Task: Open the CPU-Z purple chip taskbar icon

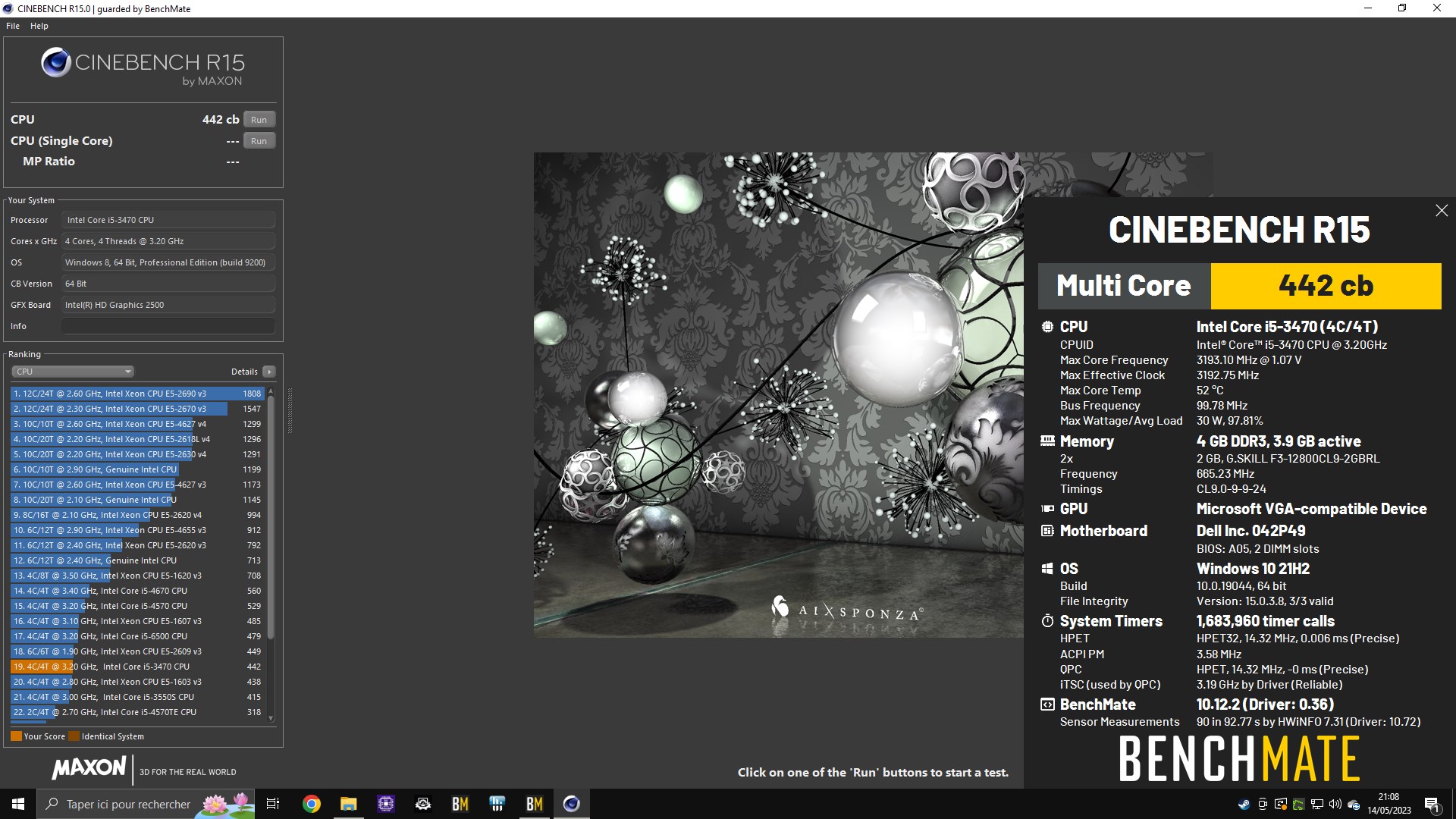Action: pyautogui.click(x=385, y=804)
